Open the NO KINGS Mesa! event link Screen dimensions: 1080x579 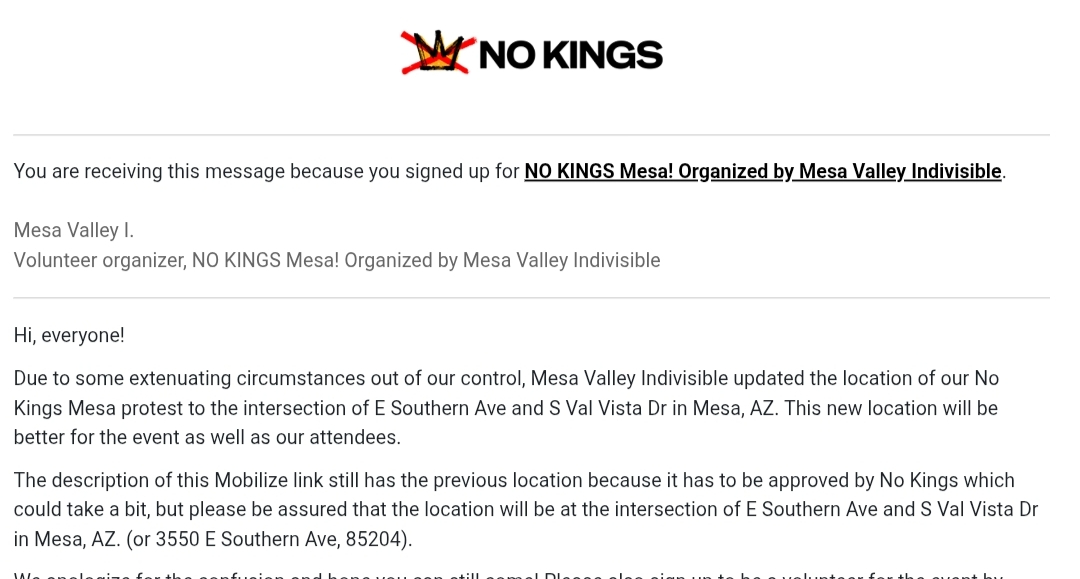click(762, 171)
